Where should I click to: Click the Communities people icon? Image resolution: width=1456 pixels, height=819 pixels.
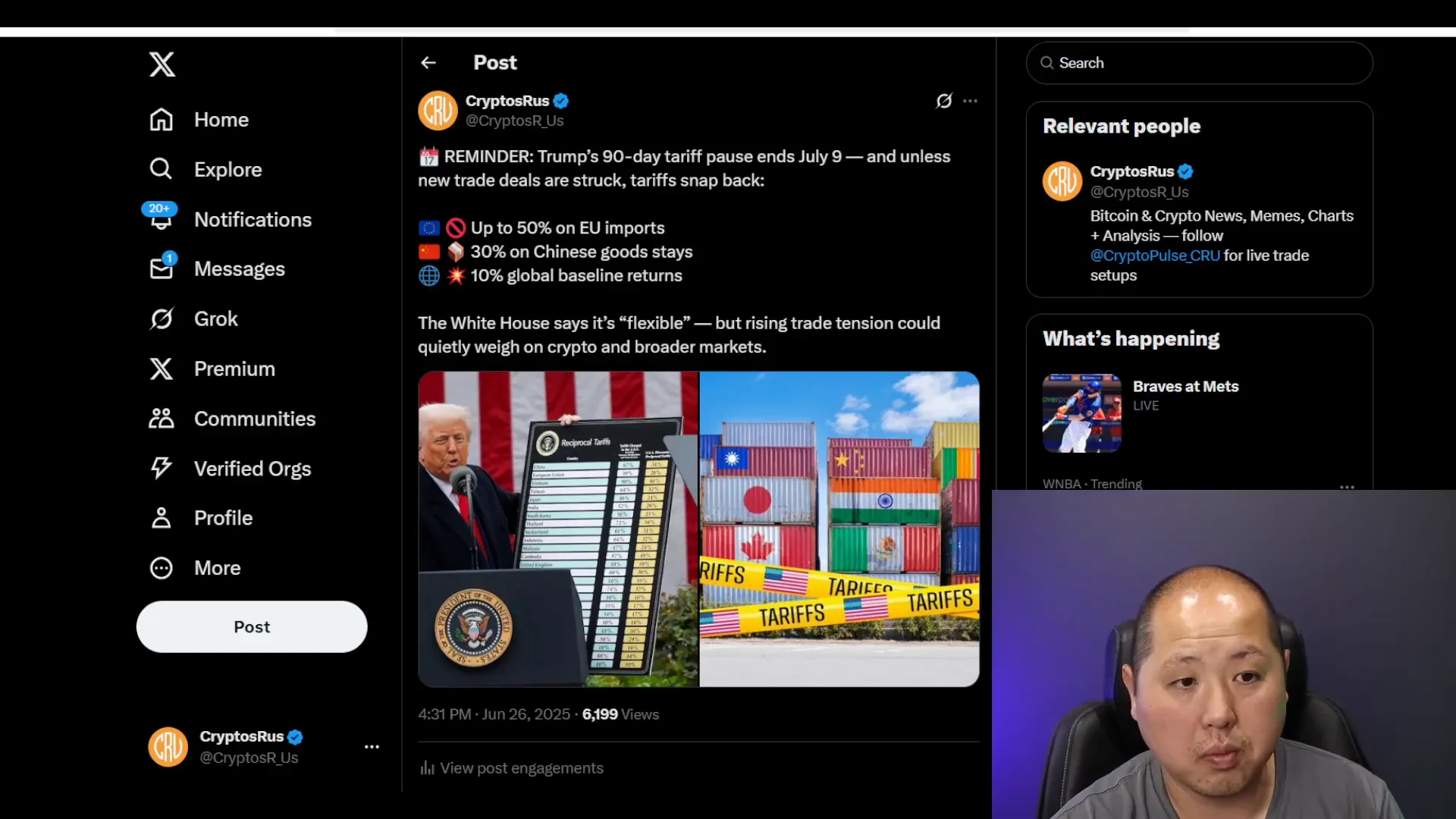(x=161, y=419)
